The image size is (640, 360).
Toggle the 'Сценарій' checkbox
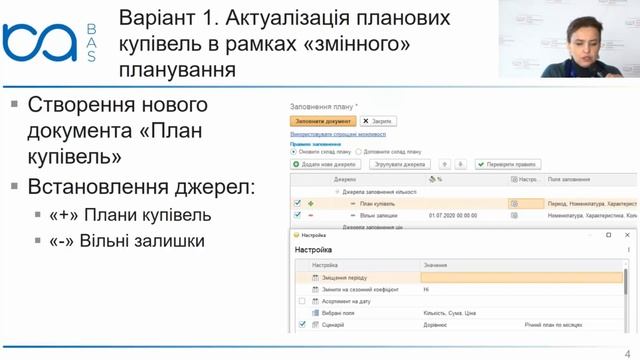coord(302,324)
